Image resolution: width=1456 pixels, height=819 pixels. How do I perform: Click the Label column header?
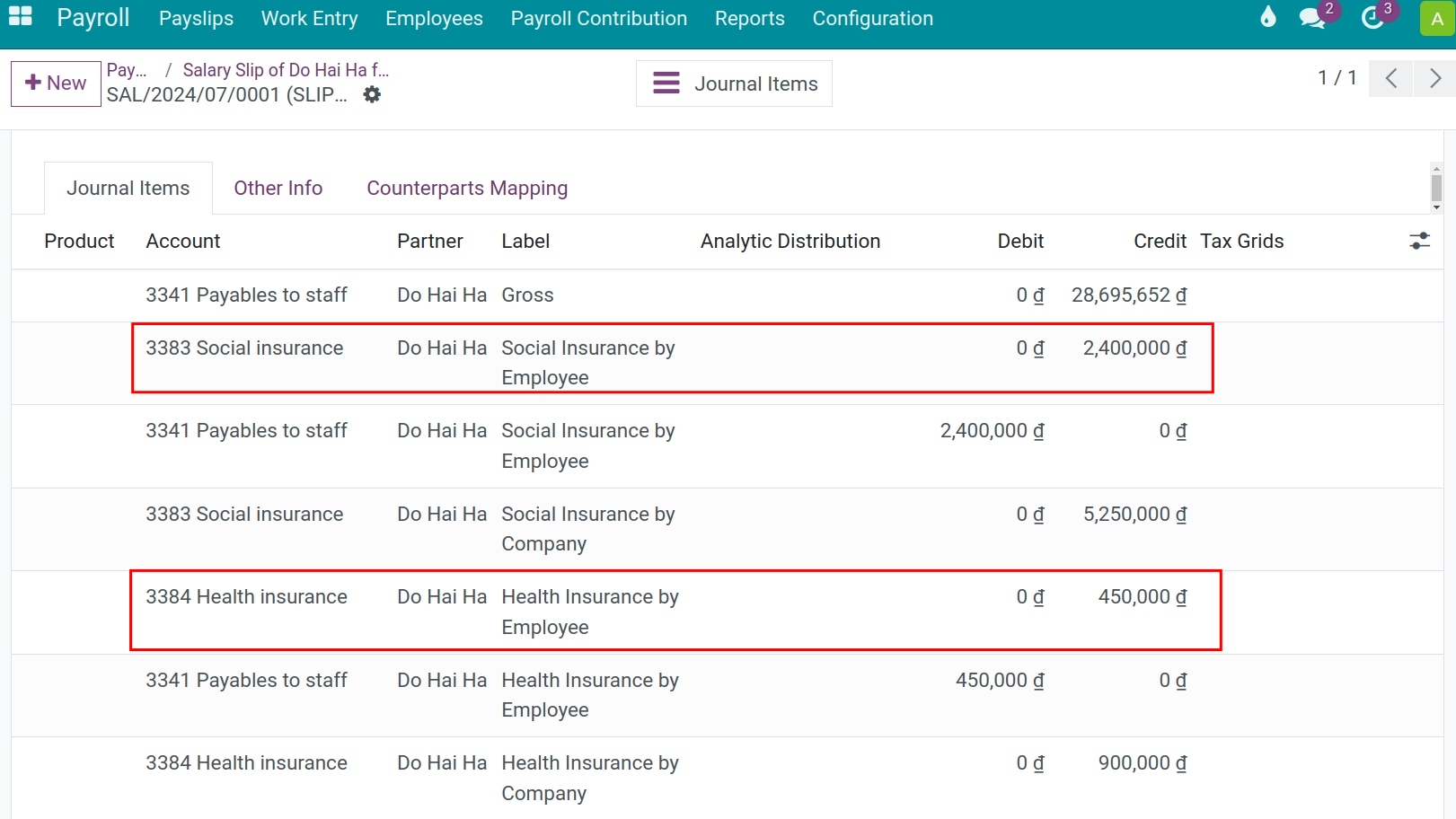(x=525, y=241)
